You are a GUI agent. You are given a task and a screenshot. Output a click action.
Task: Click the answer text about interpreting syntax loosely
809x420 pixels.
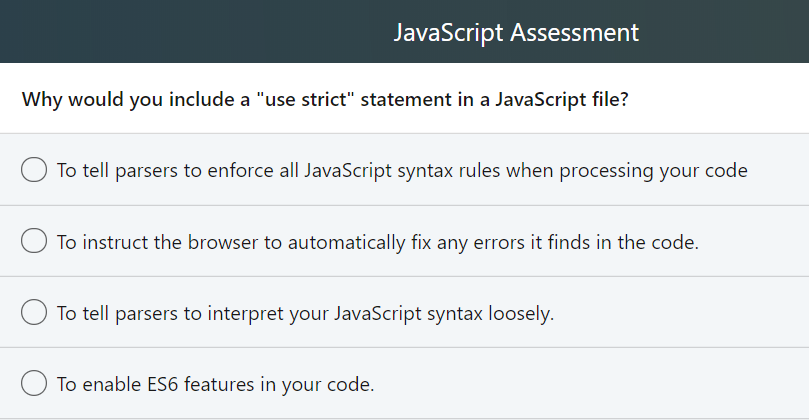[x=305, y=312]
